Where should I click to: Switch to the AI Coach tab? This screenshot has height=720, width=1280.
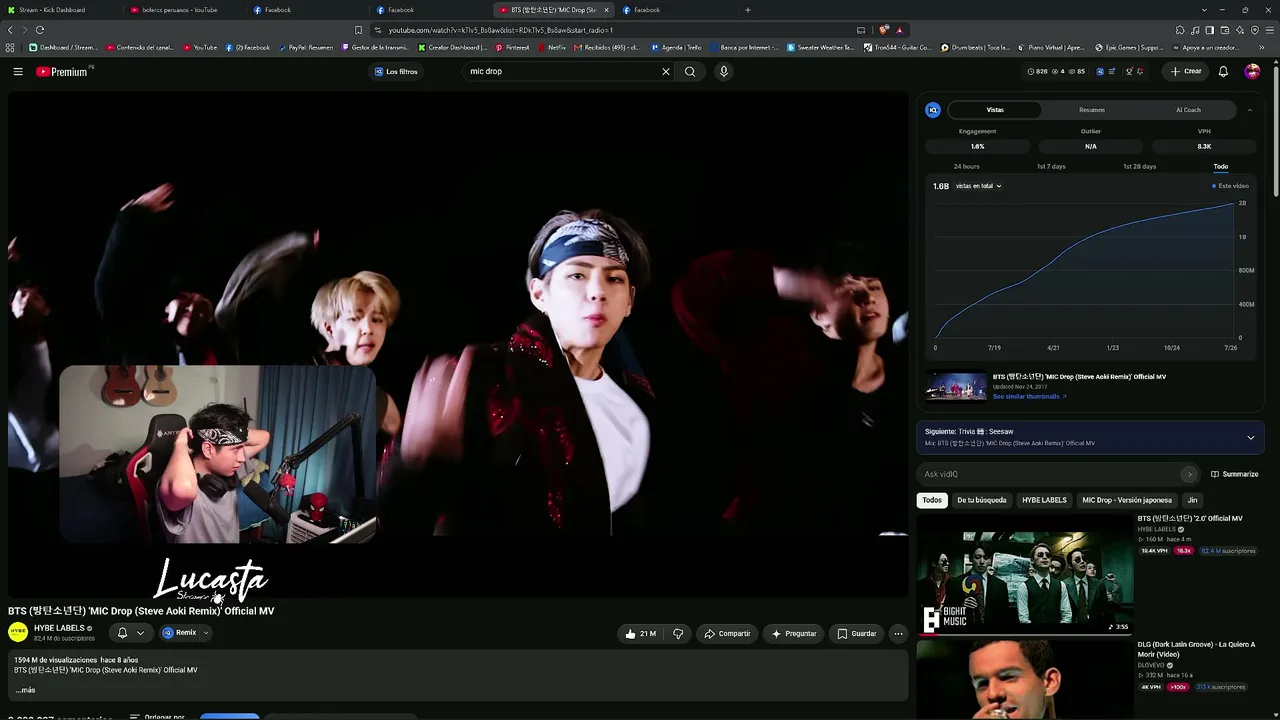[x=1188, y=110]
